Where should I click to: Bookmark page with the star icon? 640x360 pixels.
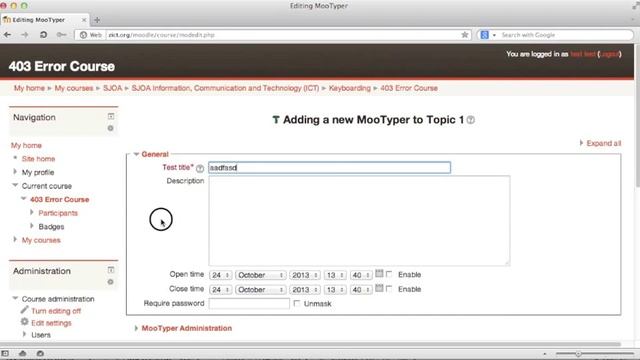pyautogui.click(x=464, y=35)
